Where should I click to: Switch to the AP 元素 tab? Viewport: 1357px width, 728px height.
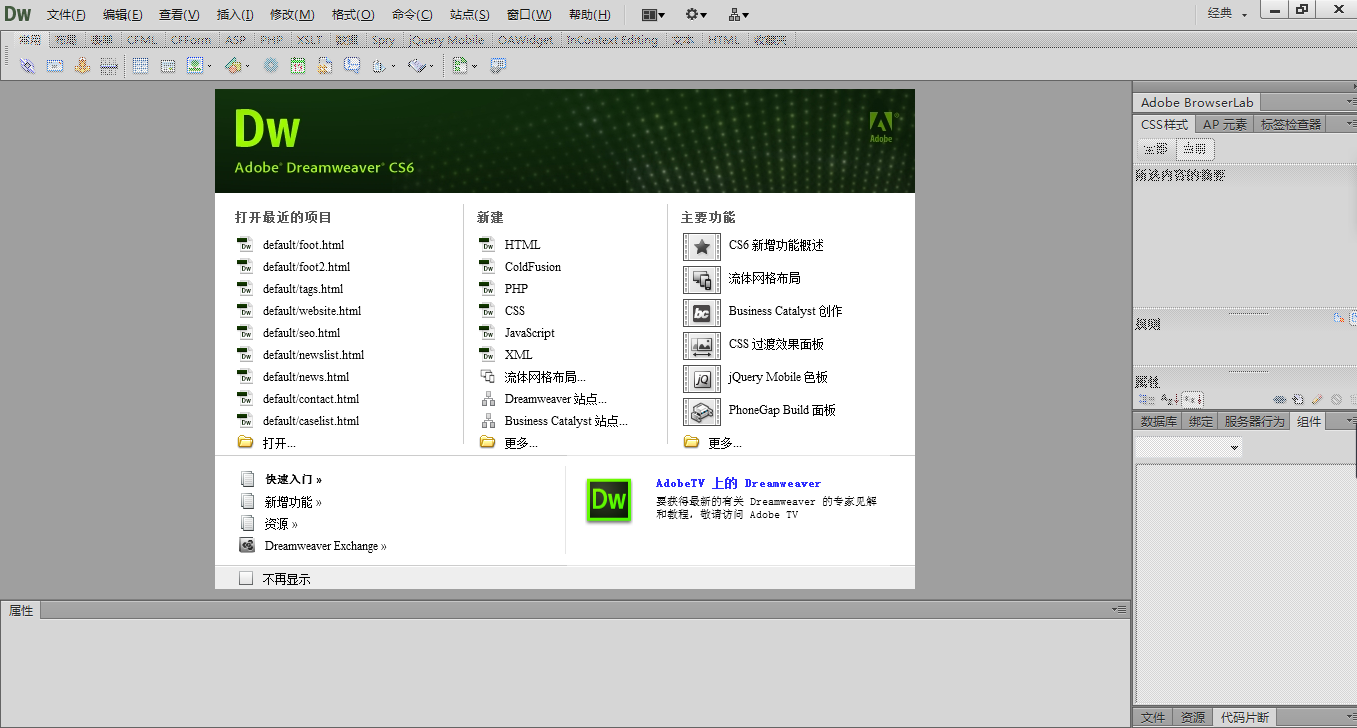pos(1224,125)
